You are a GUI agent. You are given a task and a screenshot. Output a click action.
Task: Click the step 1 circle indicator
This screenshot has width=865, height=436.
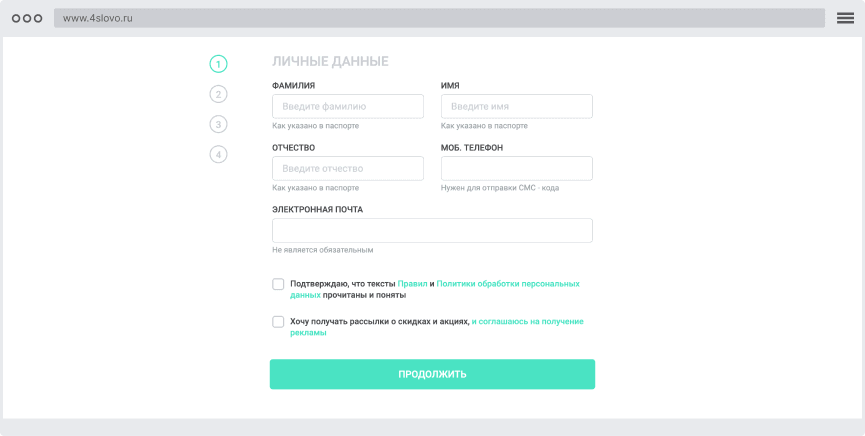click(218, 64)
